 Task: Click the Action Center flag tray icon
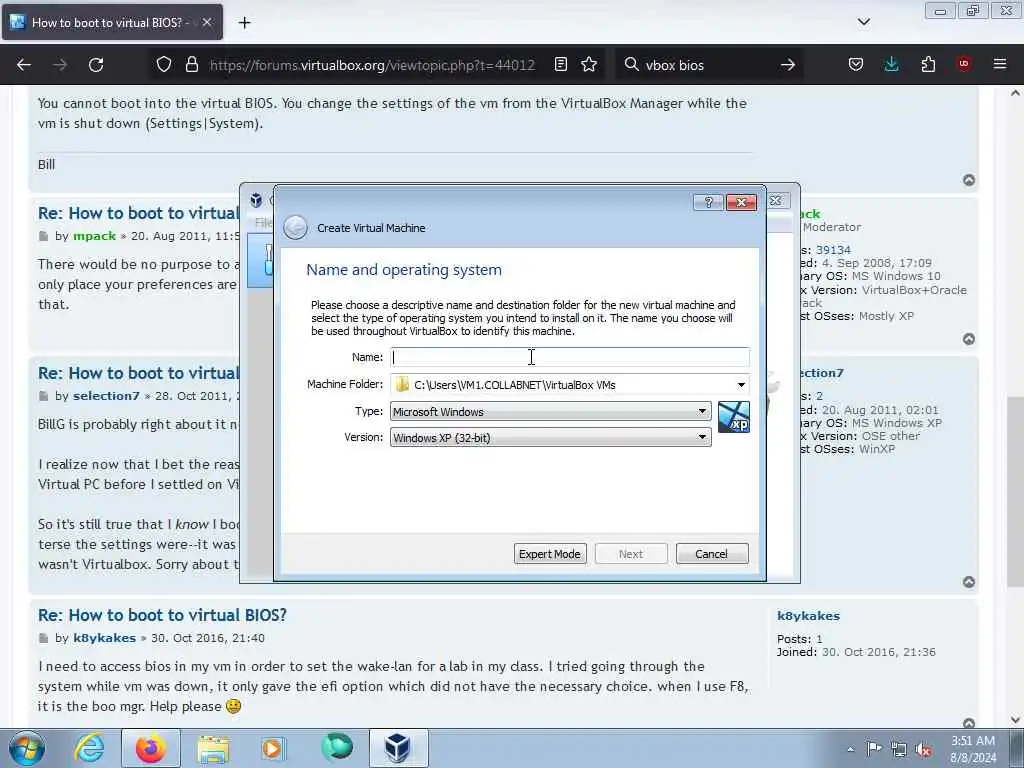[874, 749]
